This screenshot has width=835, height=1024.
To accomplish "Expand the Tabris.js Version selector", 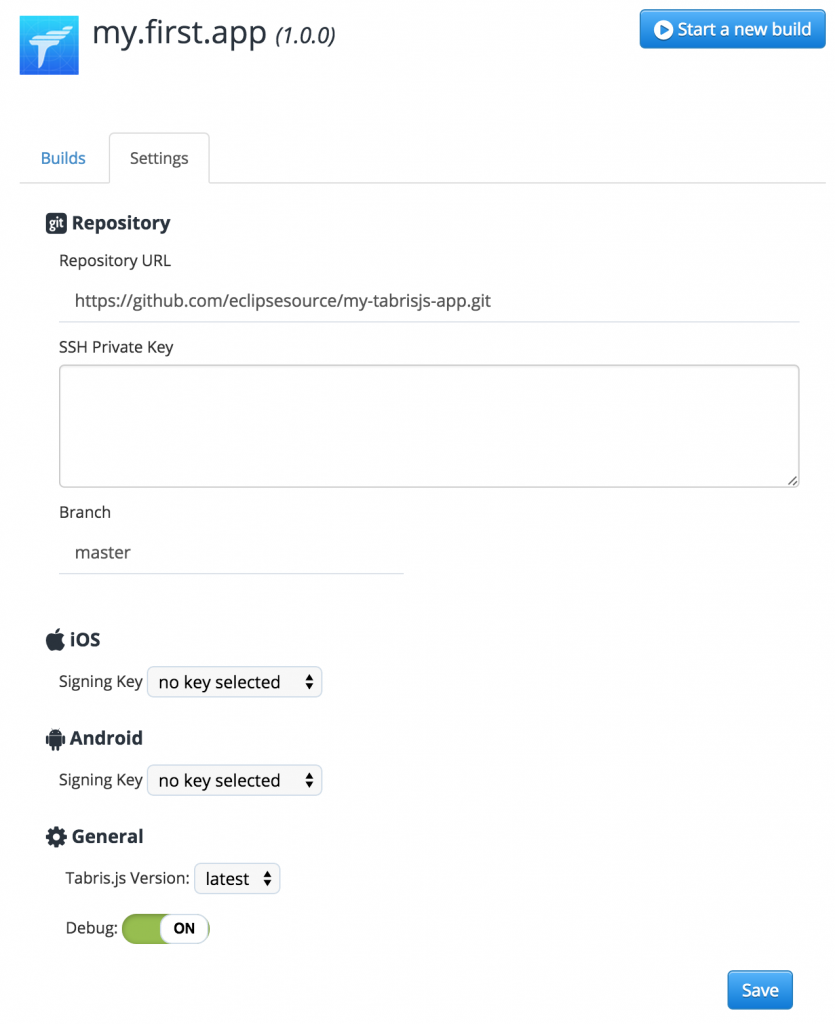I will tap(238, 878).
